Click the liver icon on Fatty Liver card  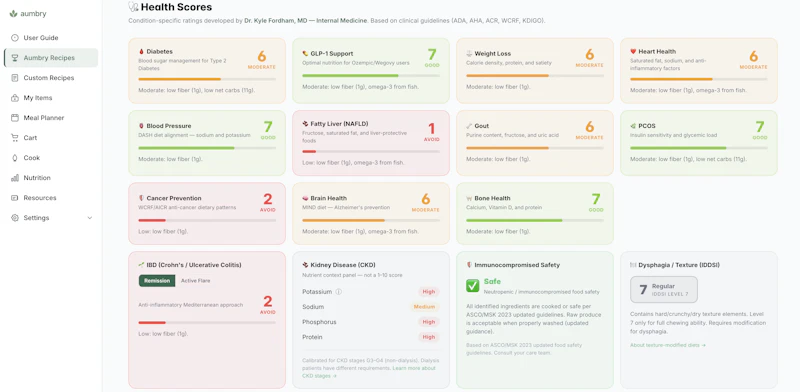305,124
